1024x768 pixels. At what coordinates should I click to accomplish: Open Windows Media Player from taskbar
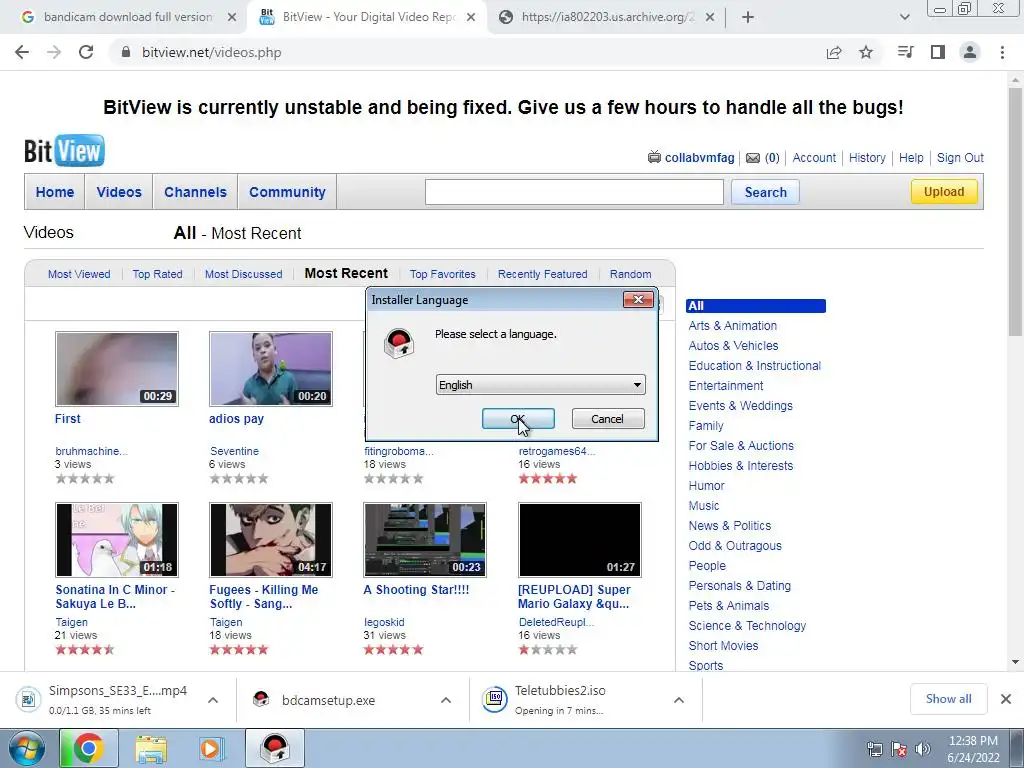211,748
